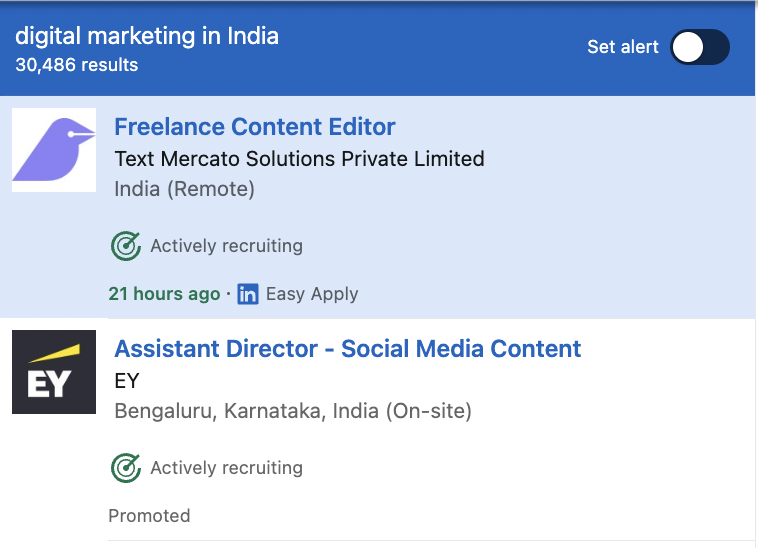The height and width of the screenshot is (548, 758).
Task: Select the EY company name text
Action: (x=127, y=381)
